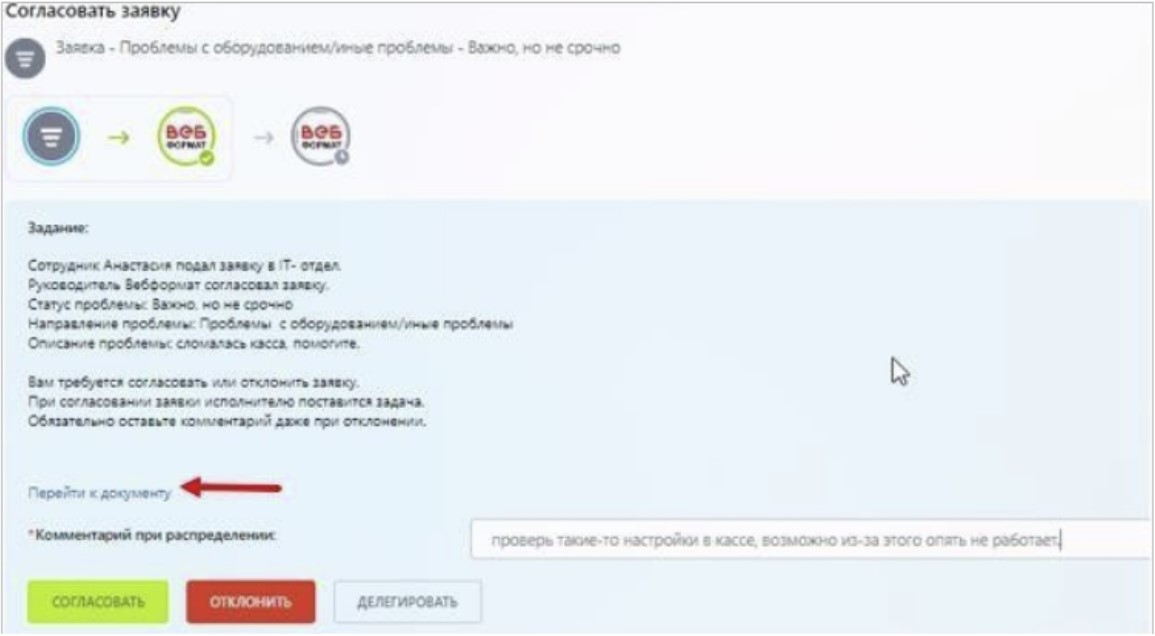
Task: Click the request type icon beside the header title
Action: pyautogui.click(x=25, y=57)
